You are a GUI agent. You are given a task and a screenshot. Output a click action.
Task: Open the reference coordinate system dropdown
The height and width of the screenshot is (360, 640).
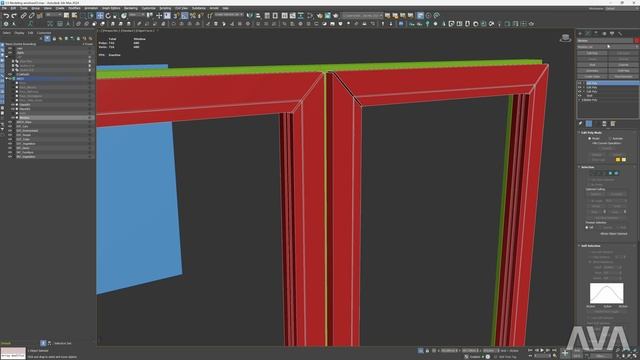point(137,15)
